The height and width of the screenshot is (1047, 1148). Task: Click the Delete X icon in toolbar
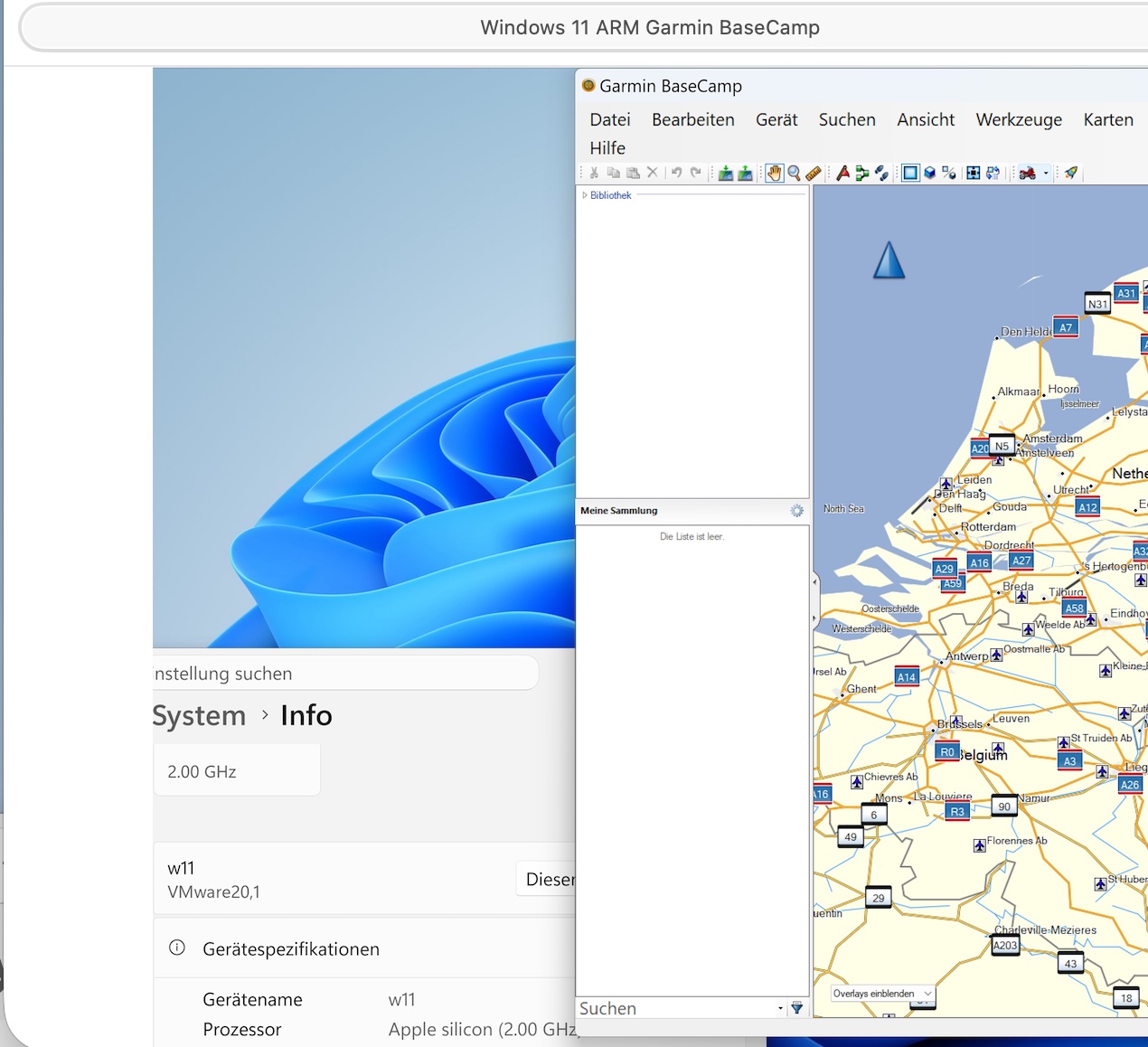[x=652, y=173]
